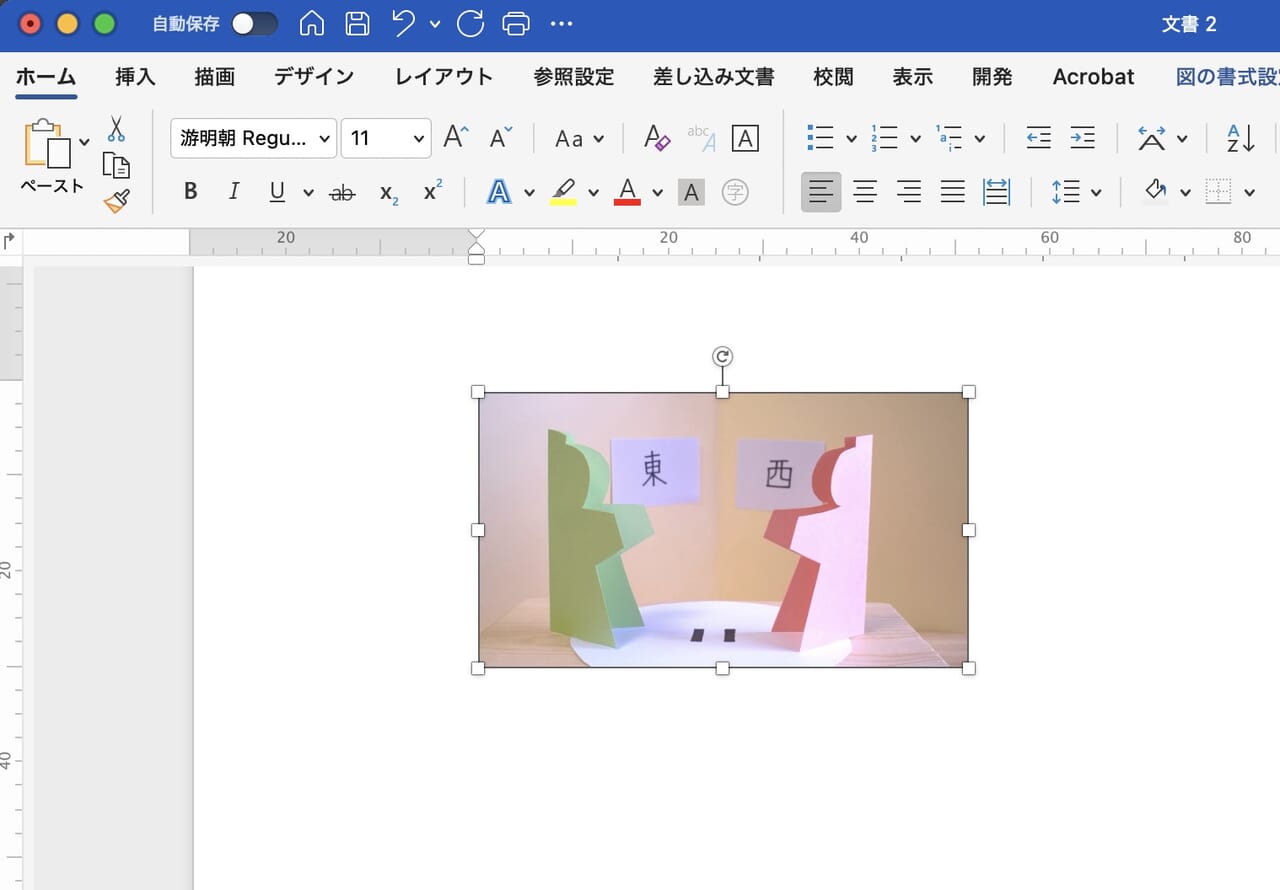Toggle Bold formatting
The image size is (1280, 890).
tap(190, 192)
